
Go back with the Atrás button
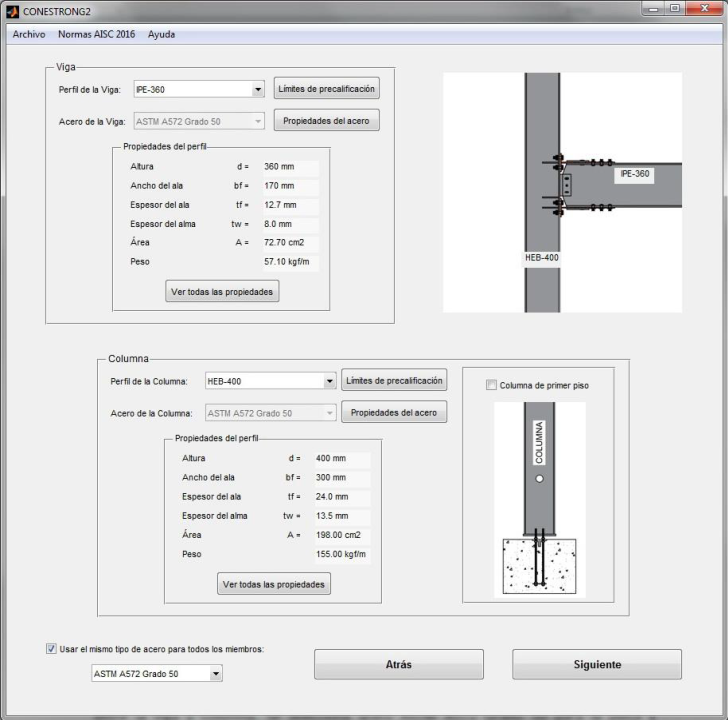[x=398, y=664]
